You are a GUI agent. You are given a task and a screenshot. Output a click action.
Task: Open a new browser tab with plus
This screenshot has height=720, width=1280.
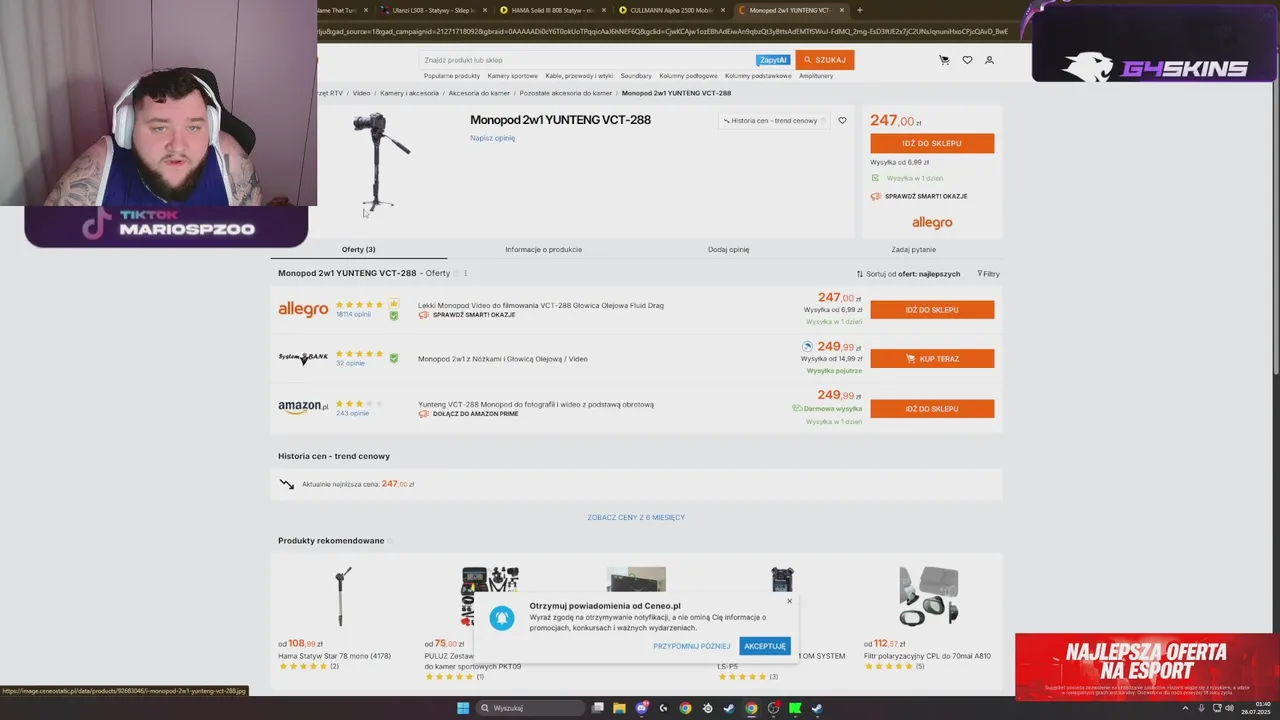(x=859, y=10)
